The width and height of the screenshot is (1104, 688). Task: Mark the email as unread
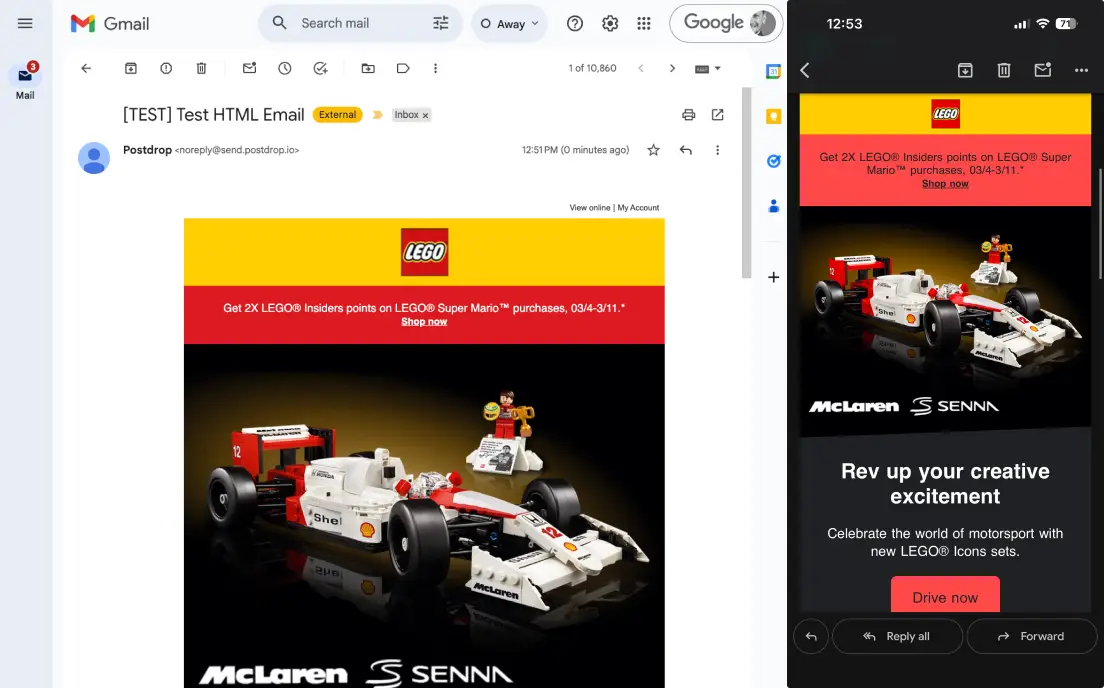coord(248,68)
